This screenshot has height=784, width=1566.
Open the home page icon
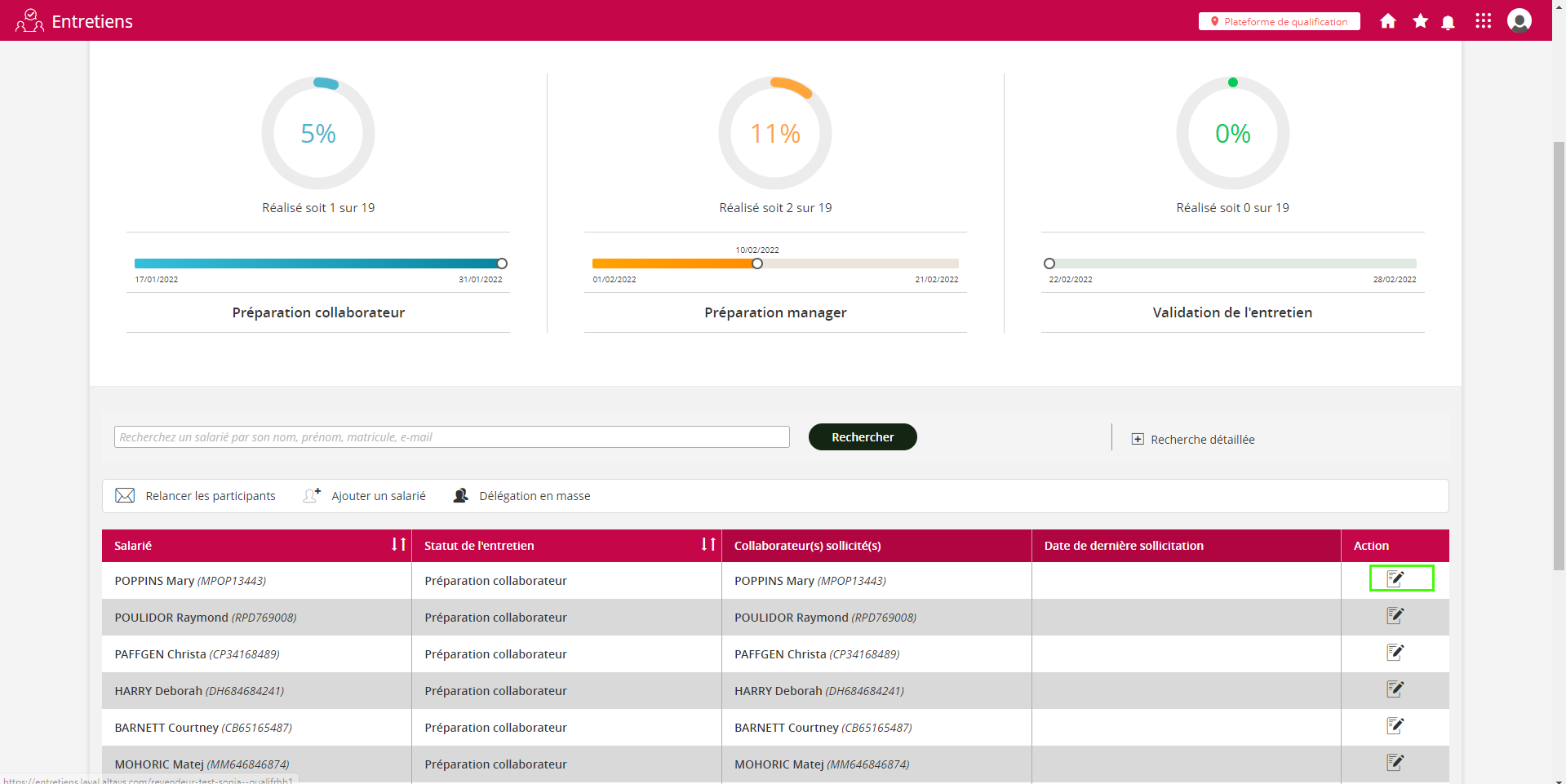tap(1387, 21)
